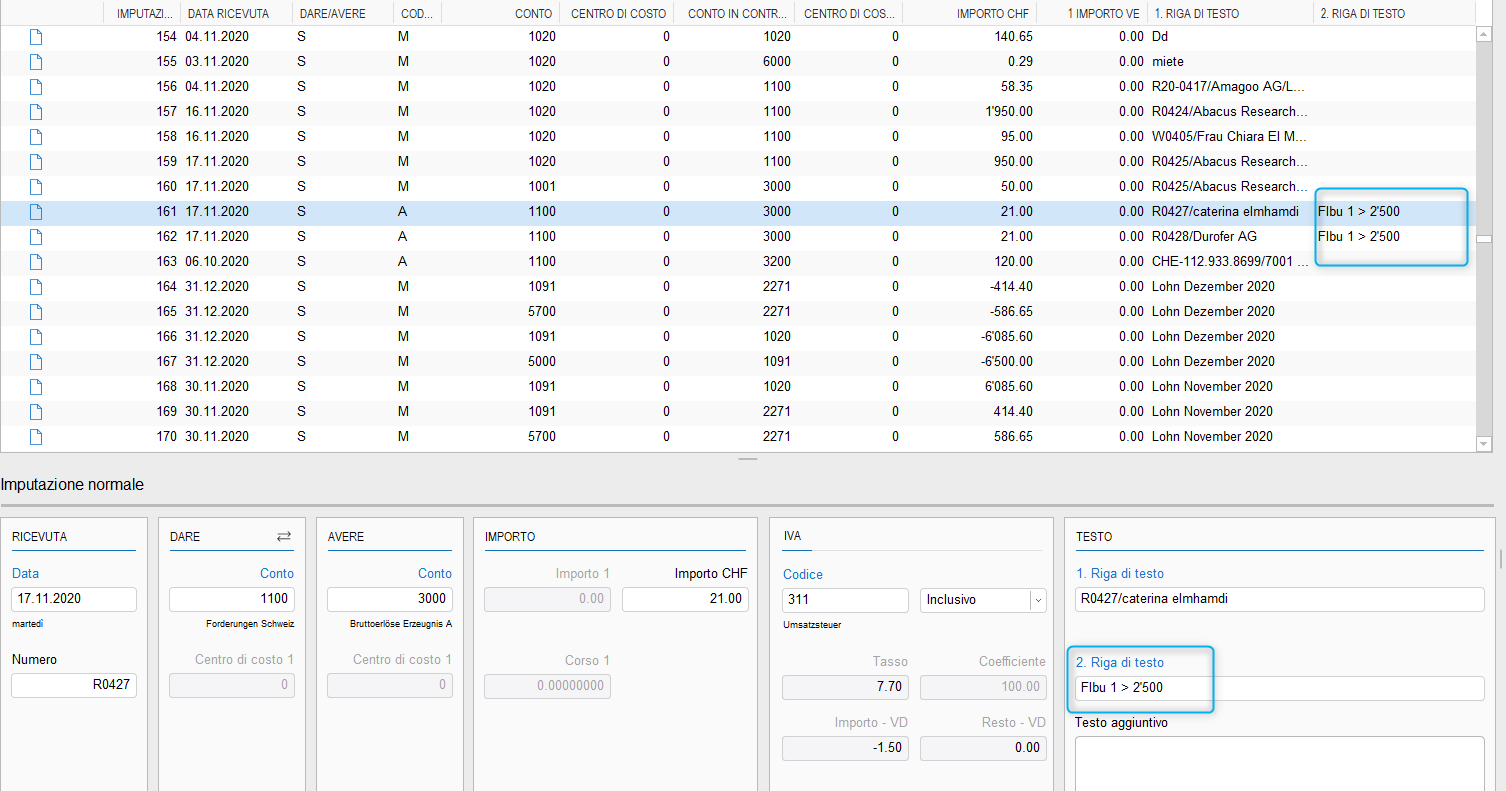Viewport: 1506px width, 791px height.
Task: Click the document icon in row 167
Action: 36,361
